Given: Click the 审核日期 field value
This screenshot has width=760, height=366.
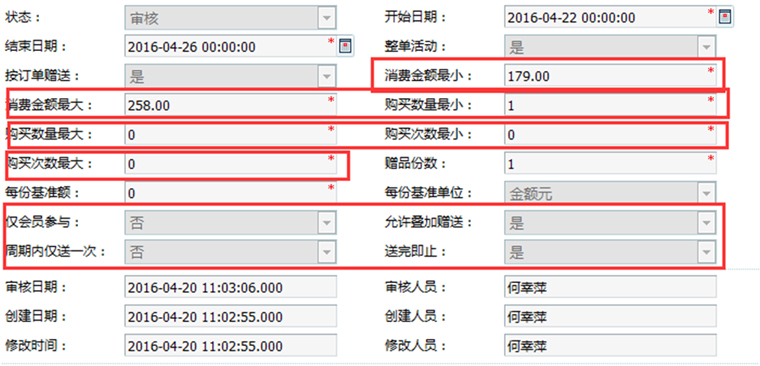Looking at the screenshot, I should [230, 287].
